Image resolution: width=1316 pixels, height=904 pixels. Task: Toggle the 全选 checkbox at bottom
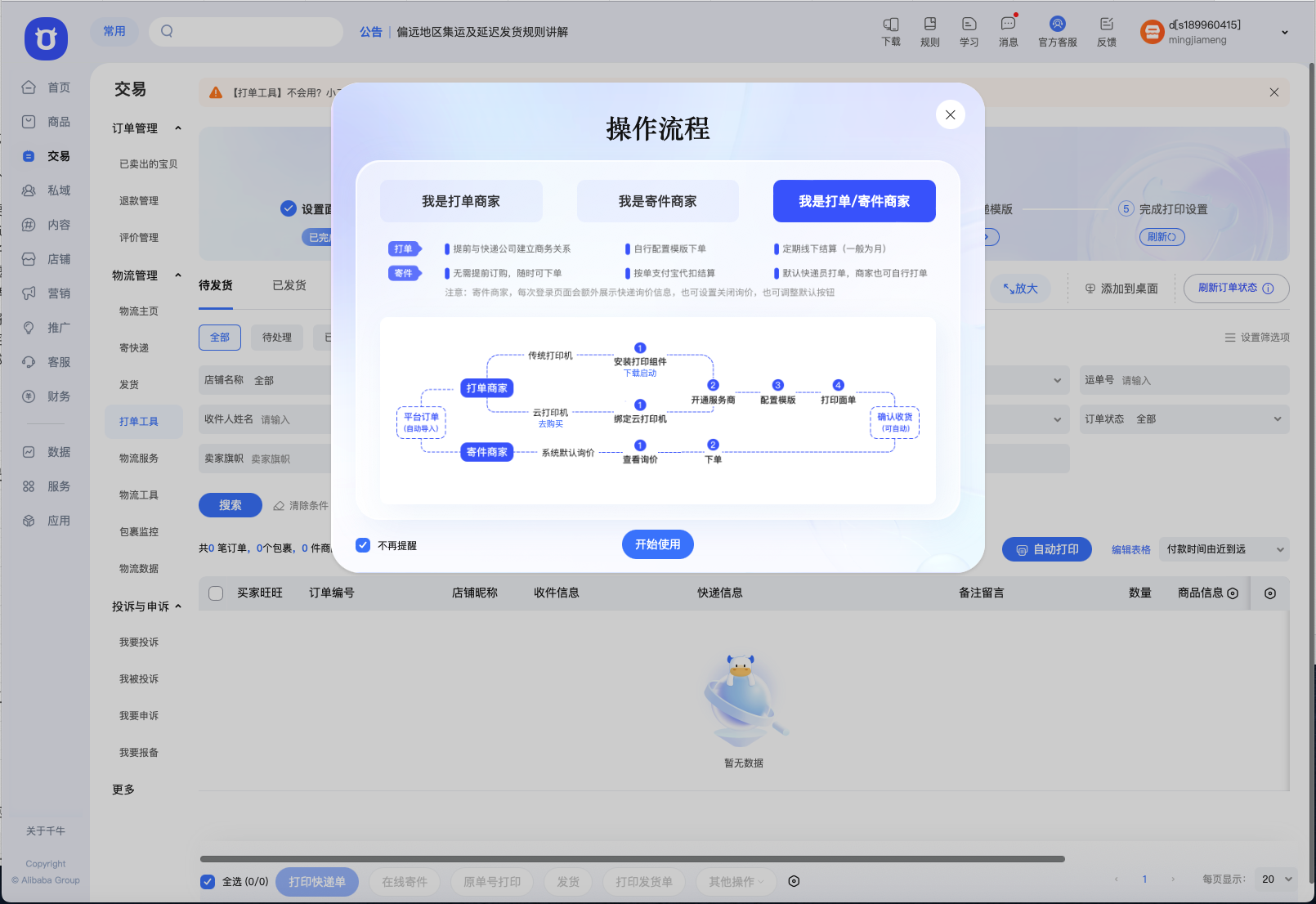coord(208,881)
